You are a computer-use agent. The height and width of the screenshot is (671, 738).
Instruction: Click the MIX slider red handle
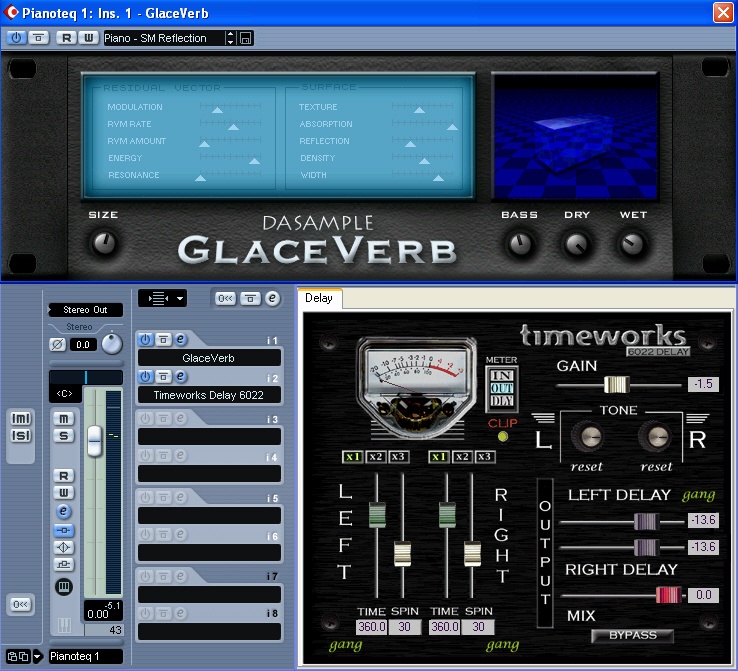(x=668, y=595)
